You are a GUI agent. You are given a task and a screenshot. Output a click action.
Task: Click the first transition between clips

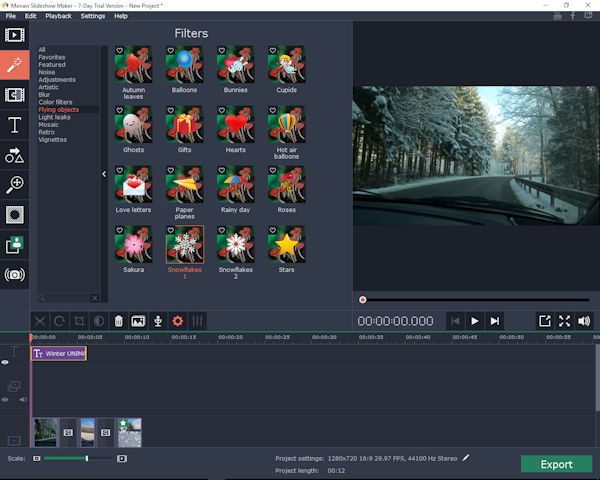68,432
